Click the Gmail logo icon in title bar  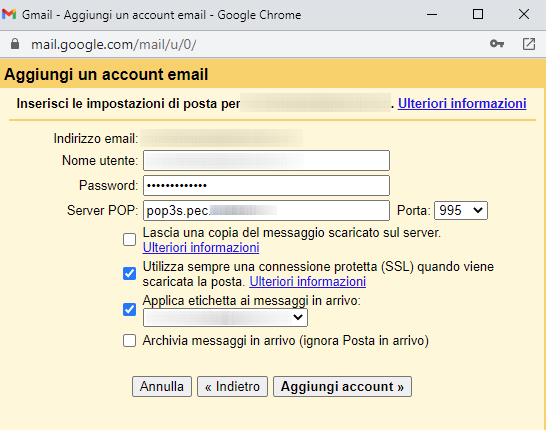tap(9, 15)
